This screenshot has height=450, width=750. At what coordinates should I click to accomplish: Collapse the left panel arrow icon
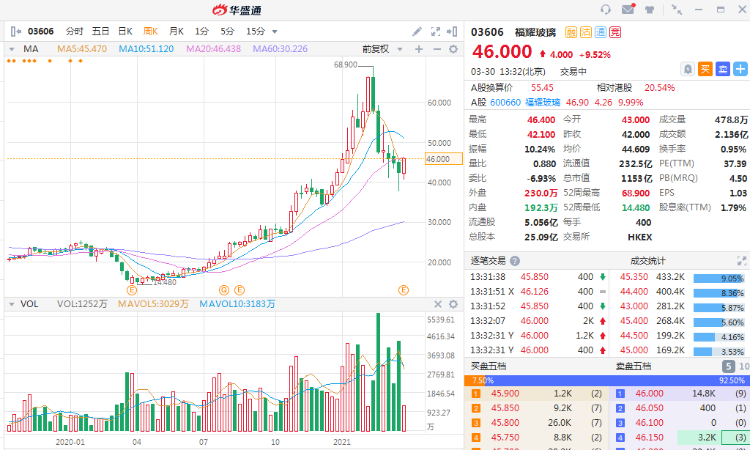pyautogui.click(x=15, y=32)
